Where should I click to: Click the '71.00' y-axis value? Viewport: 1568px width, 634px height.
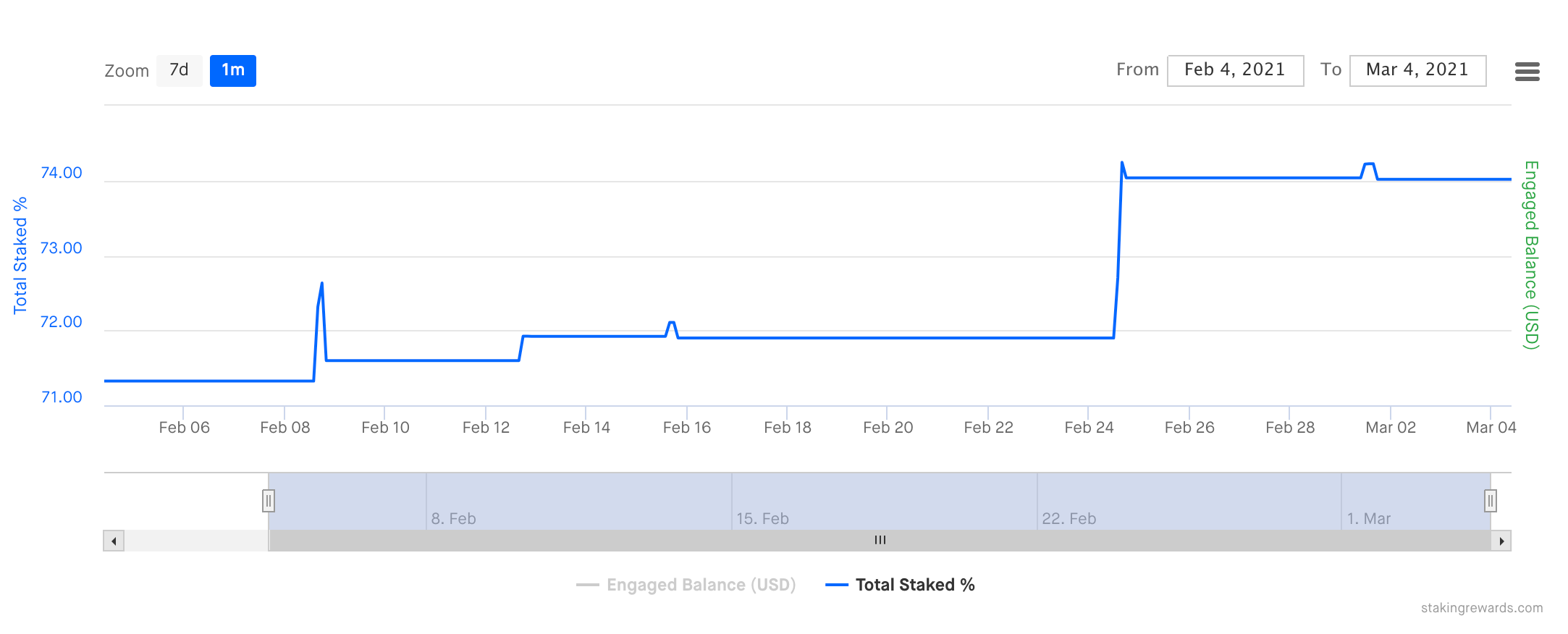coord(62,397)
